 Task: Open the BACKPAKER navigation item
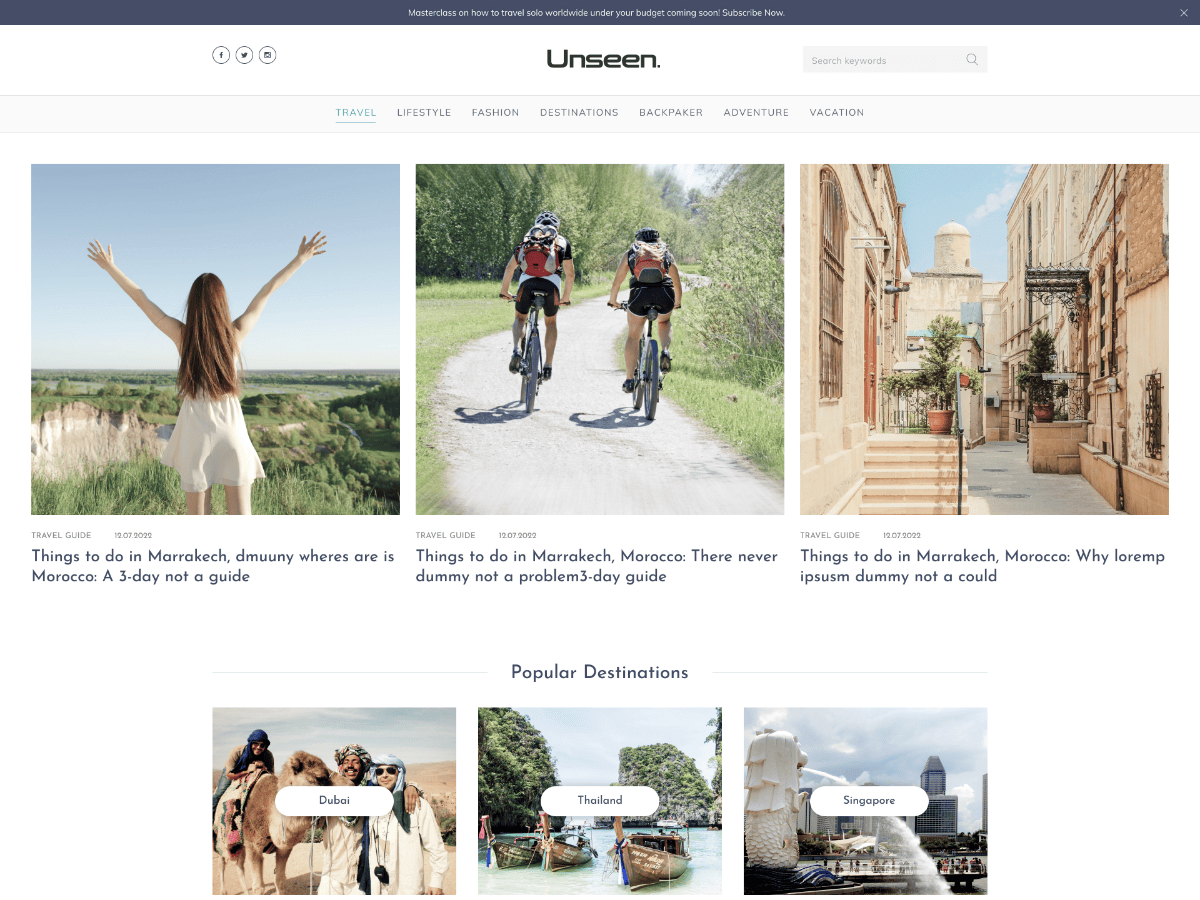(x=671, y=112)
